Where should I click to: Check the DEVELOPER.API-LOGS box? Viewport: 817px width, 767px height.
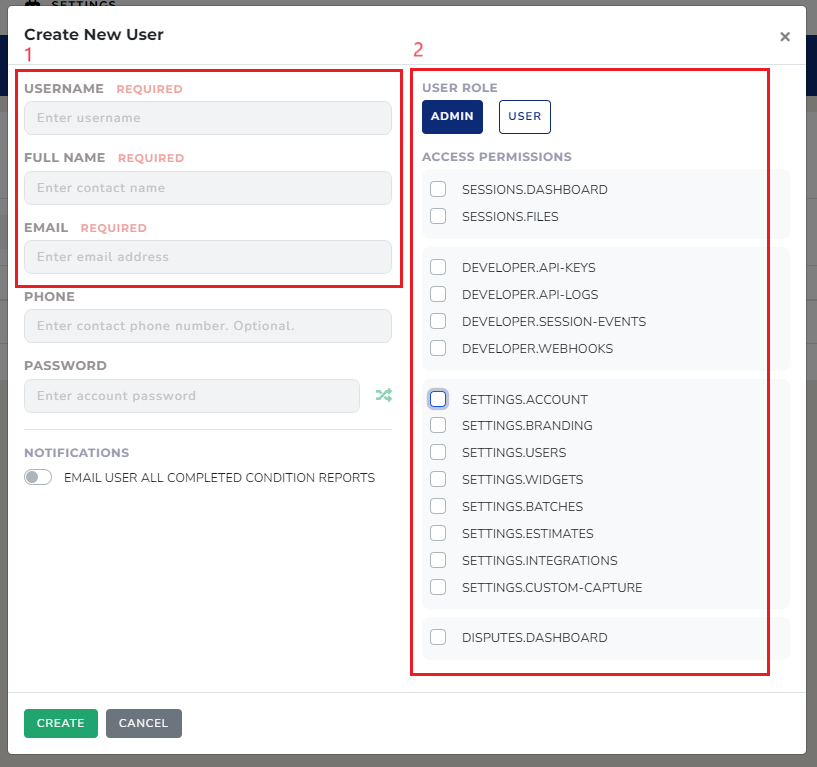tap(438, 294)
